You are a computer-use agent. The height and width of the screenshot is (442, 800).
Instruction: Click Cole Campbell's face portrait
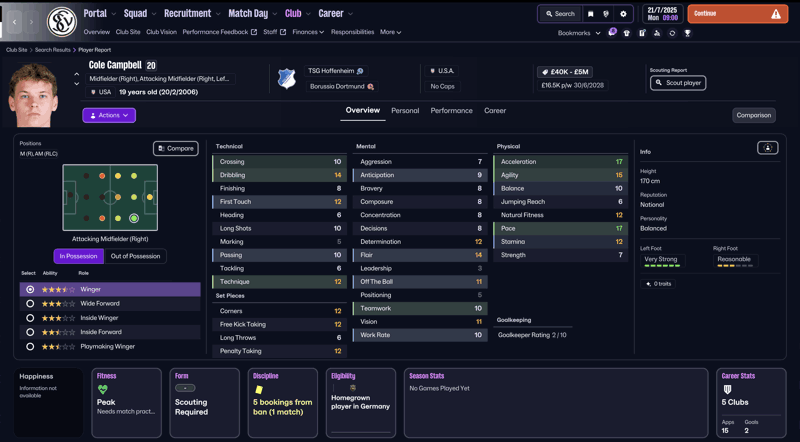(x=34, y=94)
